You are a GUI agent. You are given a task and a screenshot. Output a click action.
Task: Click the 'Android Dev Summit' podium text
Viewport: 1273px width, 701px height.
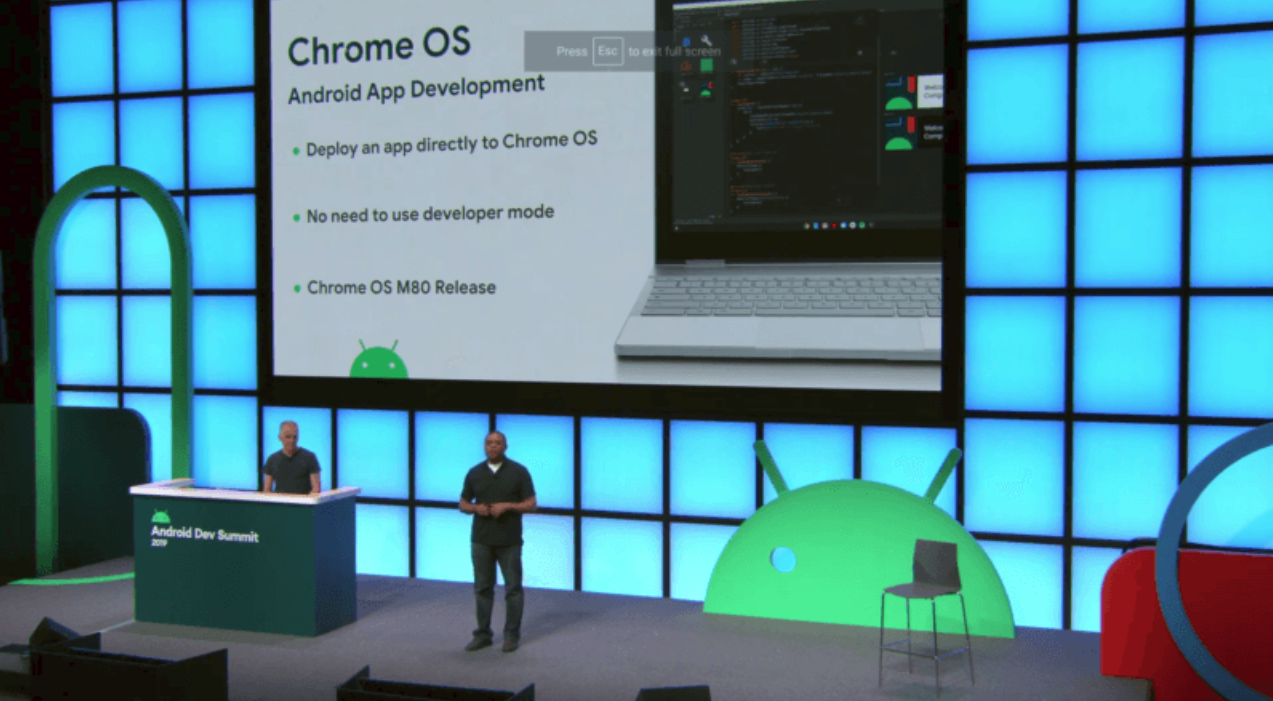(x=204, y=535)
